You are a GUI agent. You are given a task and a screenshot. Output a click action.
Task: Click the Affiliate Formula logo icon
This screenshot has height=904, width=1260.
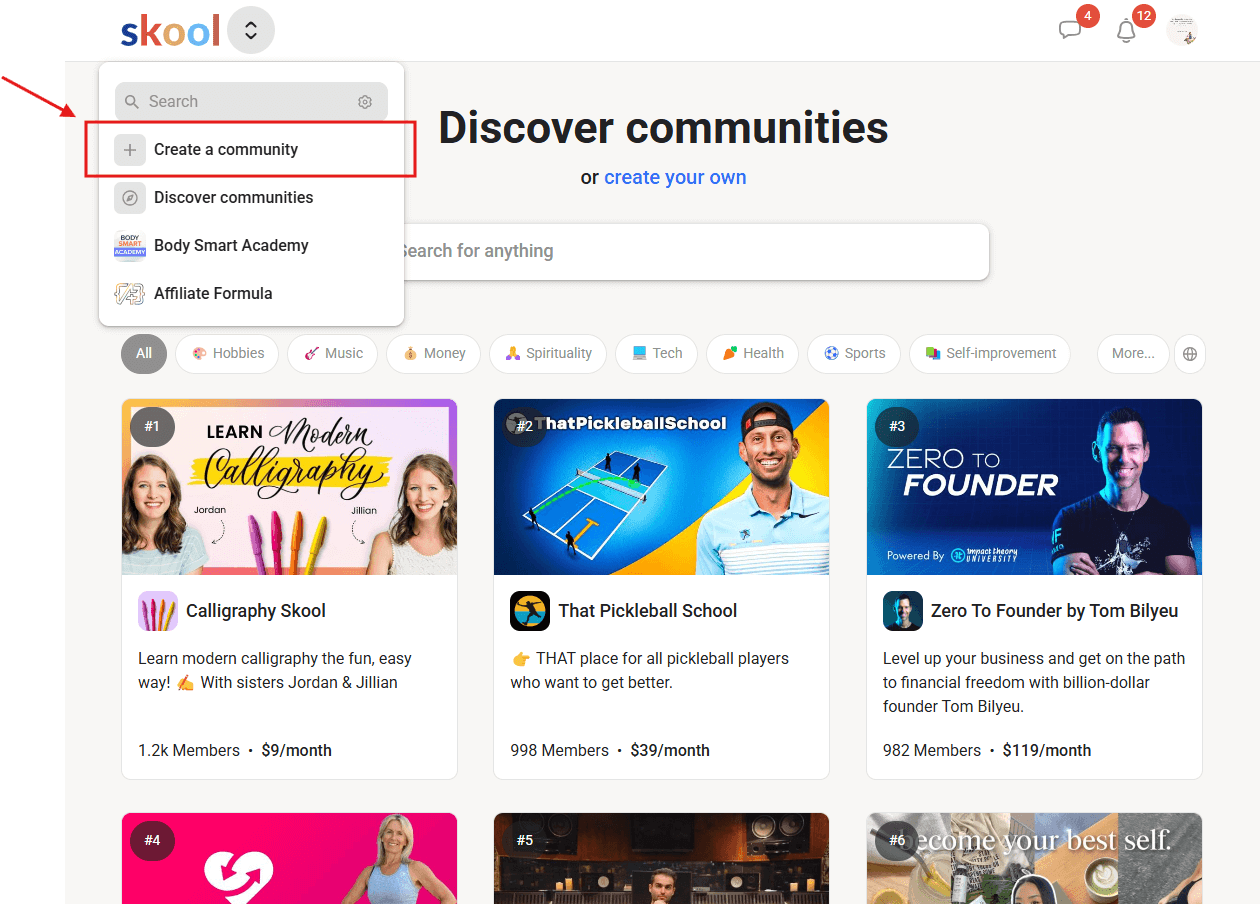(x=130, y=294)
